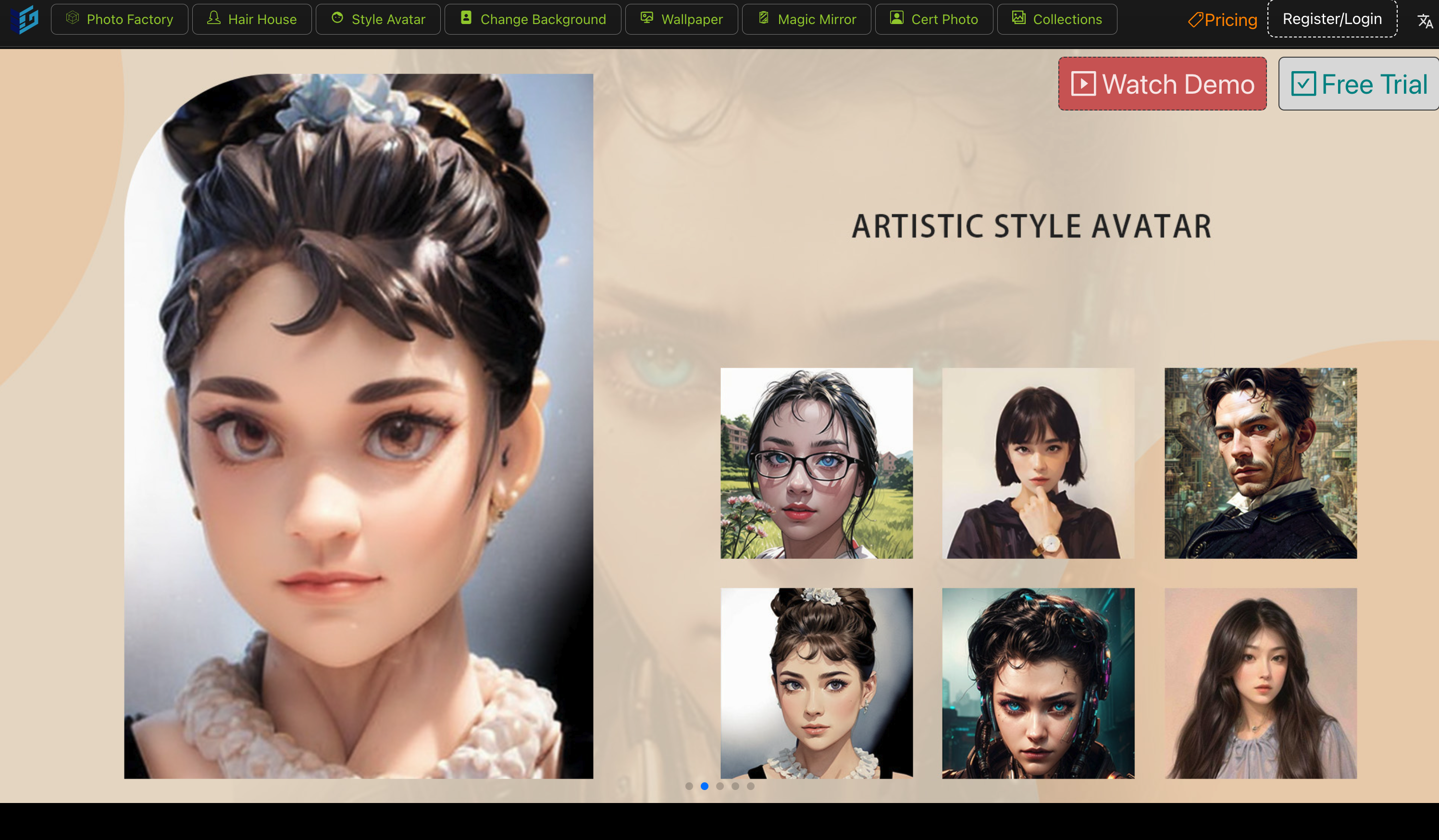Click the Register/Login button

(x=1332, y=19)
